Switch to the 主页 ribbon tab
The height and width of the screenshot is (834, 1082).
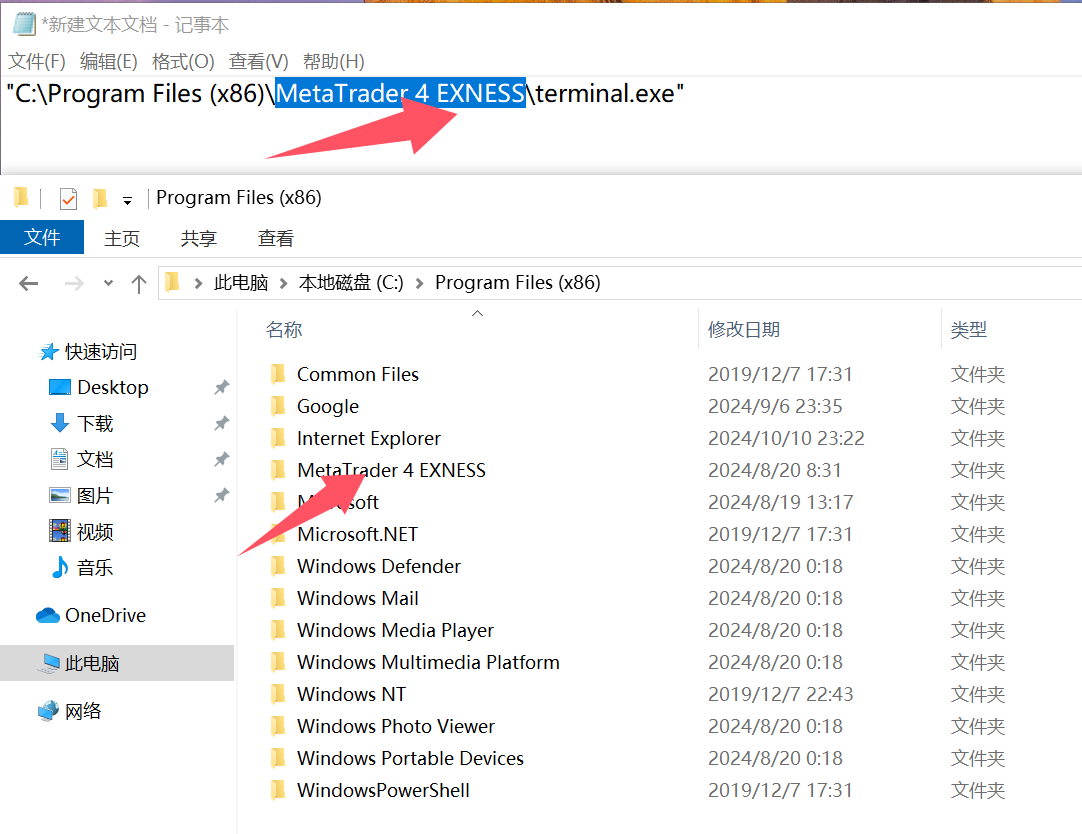click(x=122, y=238)
